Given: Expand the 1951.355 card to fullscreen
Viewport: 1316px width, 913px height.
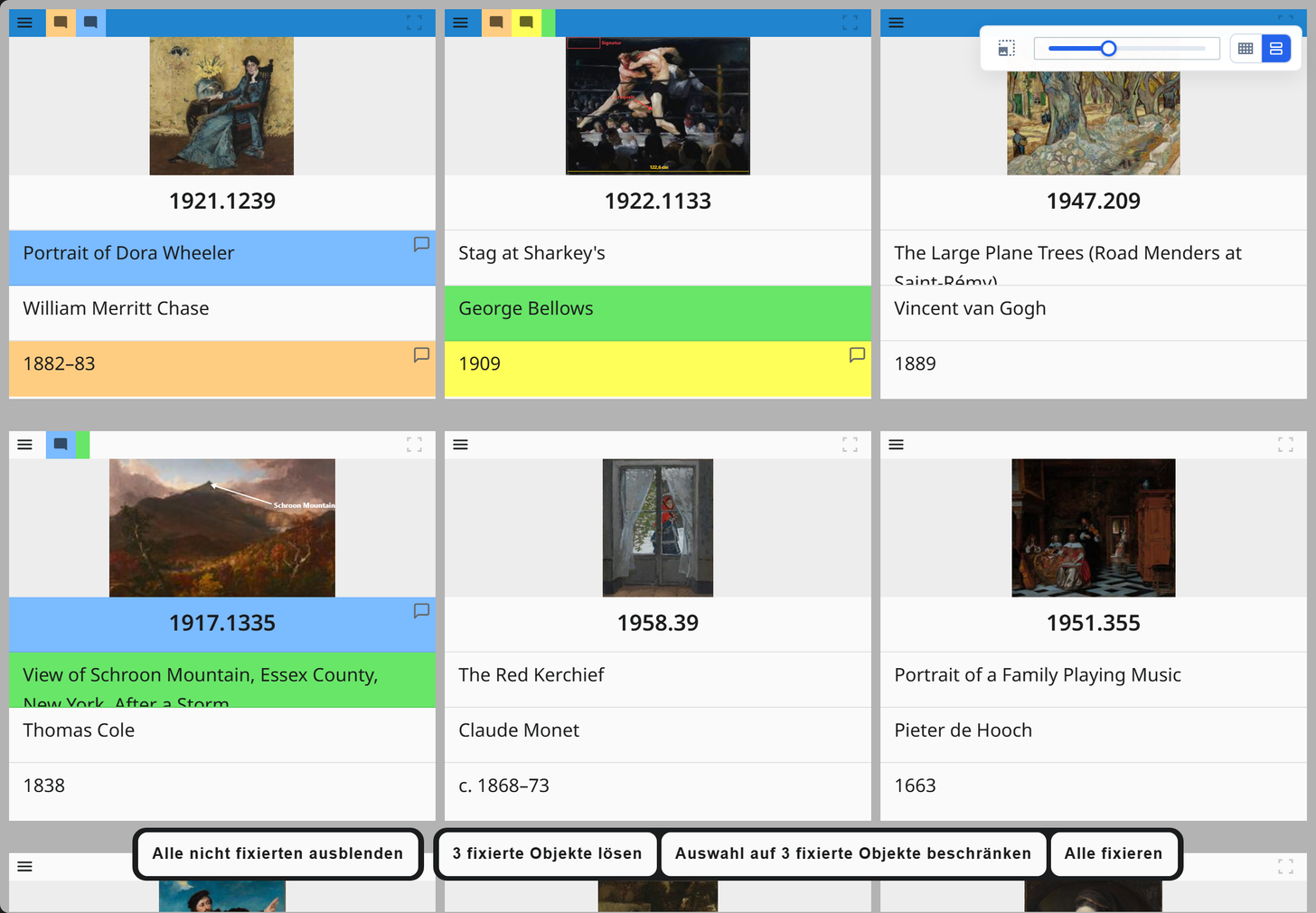Looking at the screenshot, I should (x=1285, y=445).
